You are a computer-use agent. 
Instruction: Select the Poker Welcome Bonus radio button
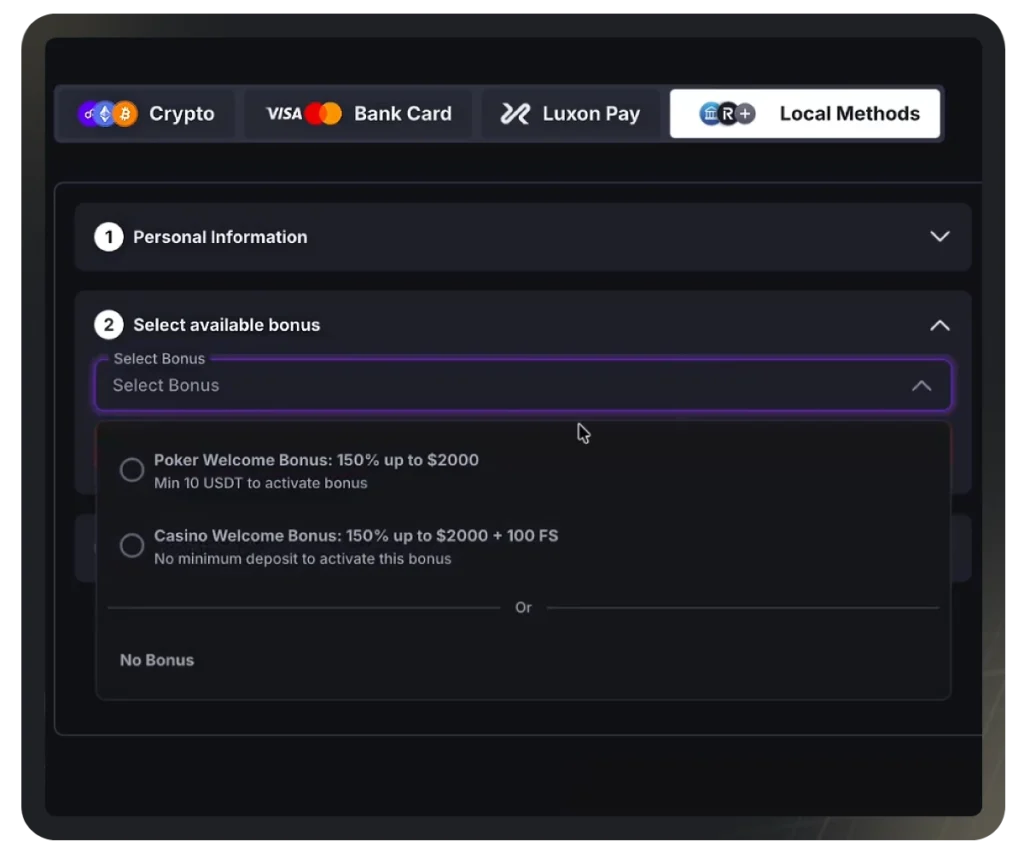[132, 470]
